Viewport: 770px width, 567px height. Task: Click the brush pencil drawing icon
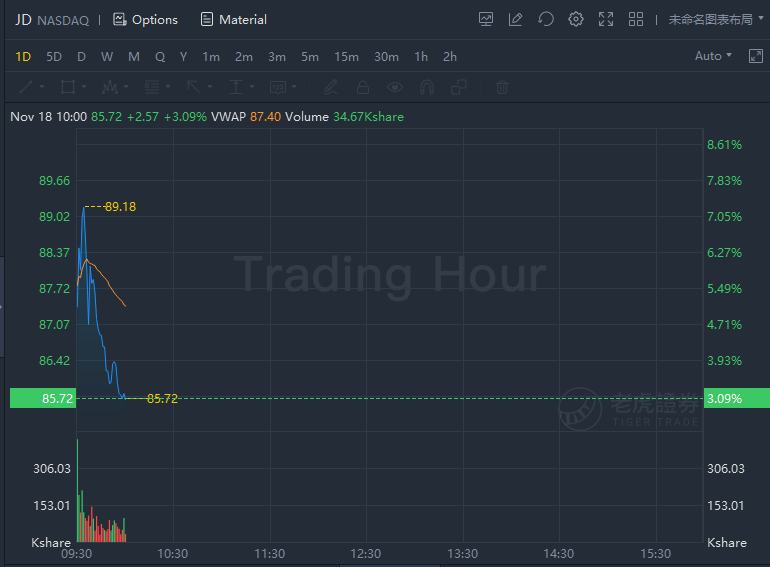331,87
